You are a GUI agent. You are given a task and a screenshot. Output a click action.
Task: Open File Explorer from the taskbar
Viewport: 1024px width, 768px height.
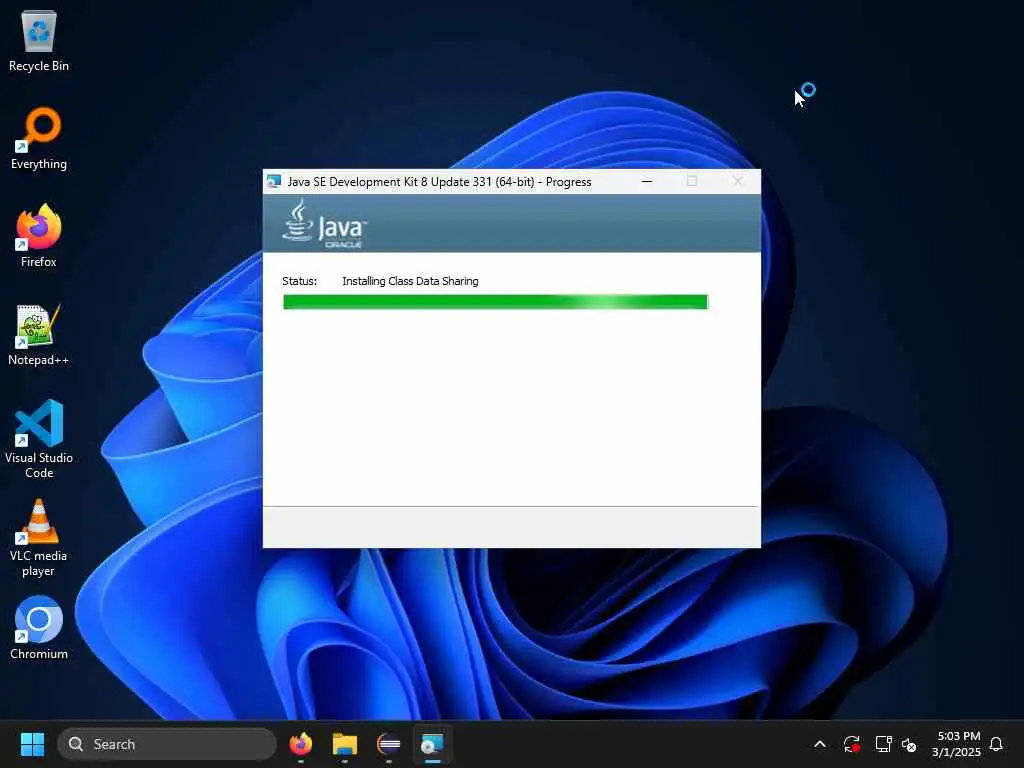click(x=344, y=744)
